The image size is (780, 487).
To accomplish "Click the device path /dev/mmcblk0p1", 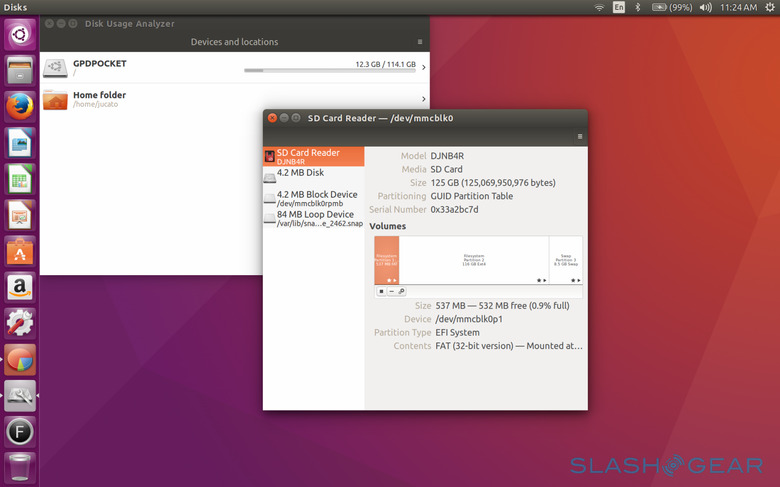I will (x=469, y=319).
